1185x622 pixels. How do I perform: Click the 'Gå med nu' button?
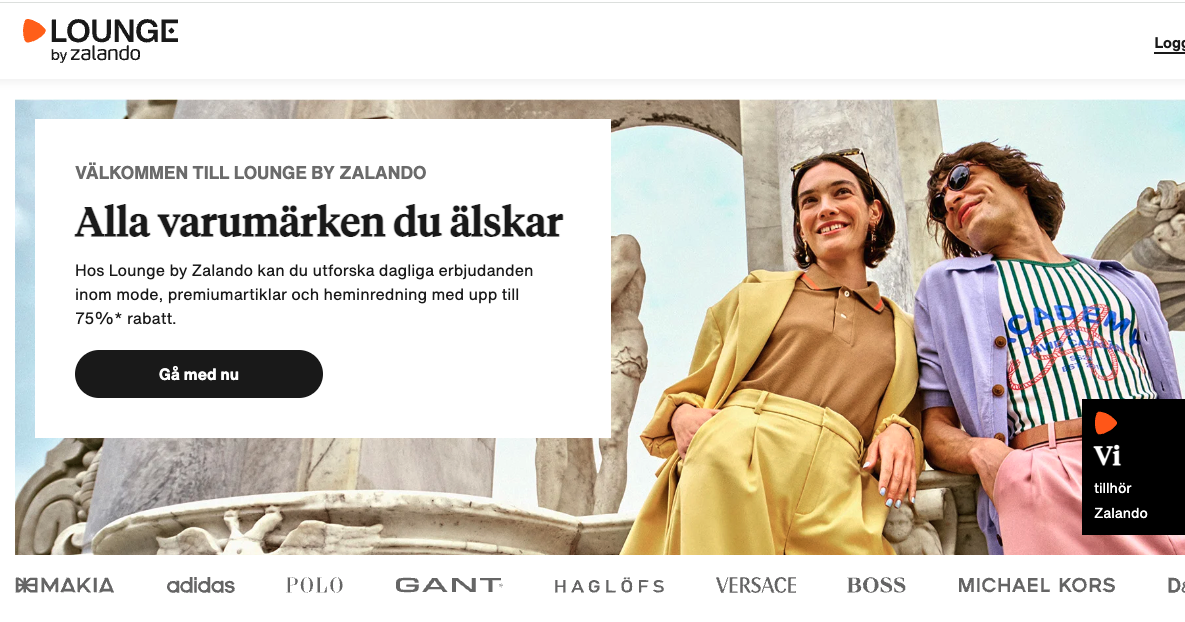(199, 374)
